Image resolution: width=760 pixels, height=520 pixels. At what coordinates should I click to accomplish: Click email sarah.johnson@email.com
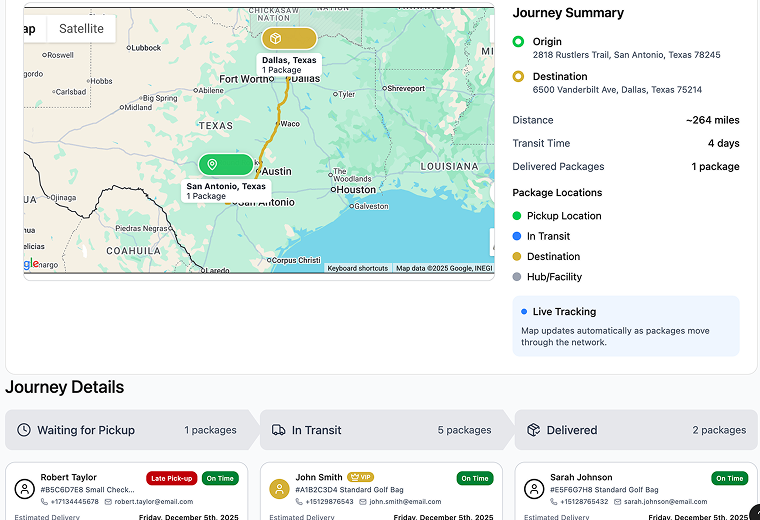coord(665,502)
